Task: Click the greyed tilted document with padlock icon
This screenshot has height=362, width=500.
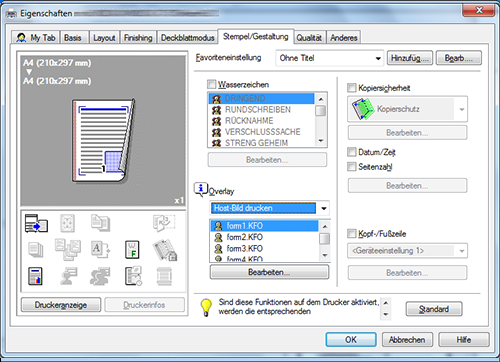Action: (165, 250)
